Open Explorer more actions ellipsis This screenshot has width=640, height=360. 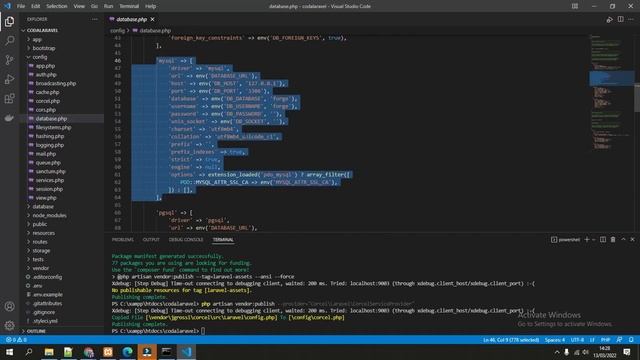[x=95, y=19]
